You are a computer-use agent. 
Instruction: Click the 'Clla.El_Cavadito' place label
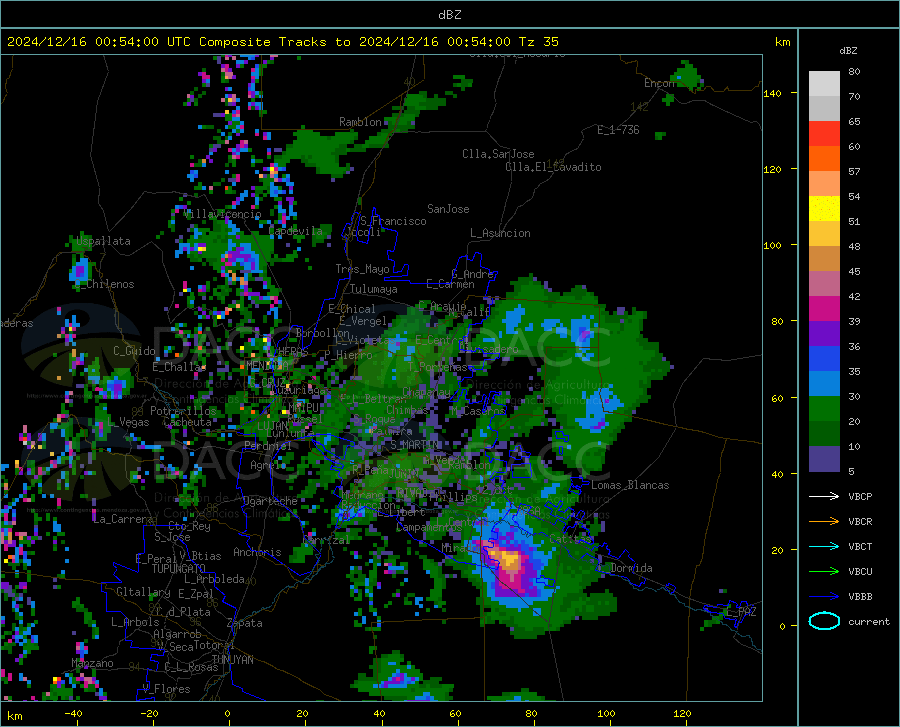[x=553, y=167]
